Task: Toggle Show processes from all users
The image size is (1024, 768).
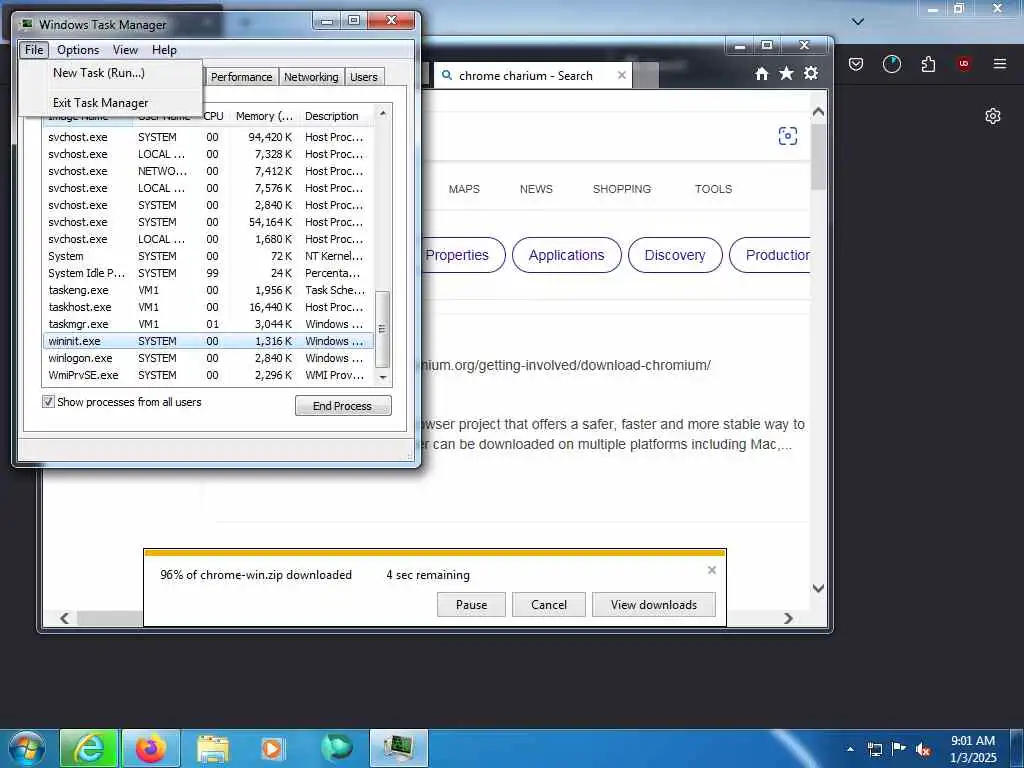Action: coord(48,402)
